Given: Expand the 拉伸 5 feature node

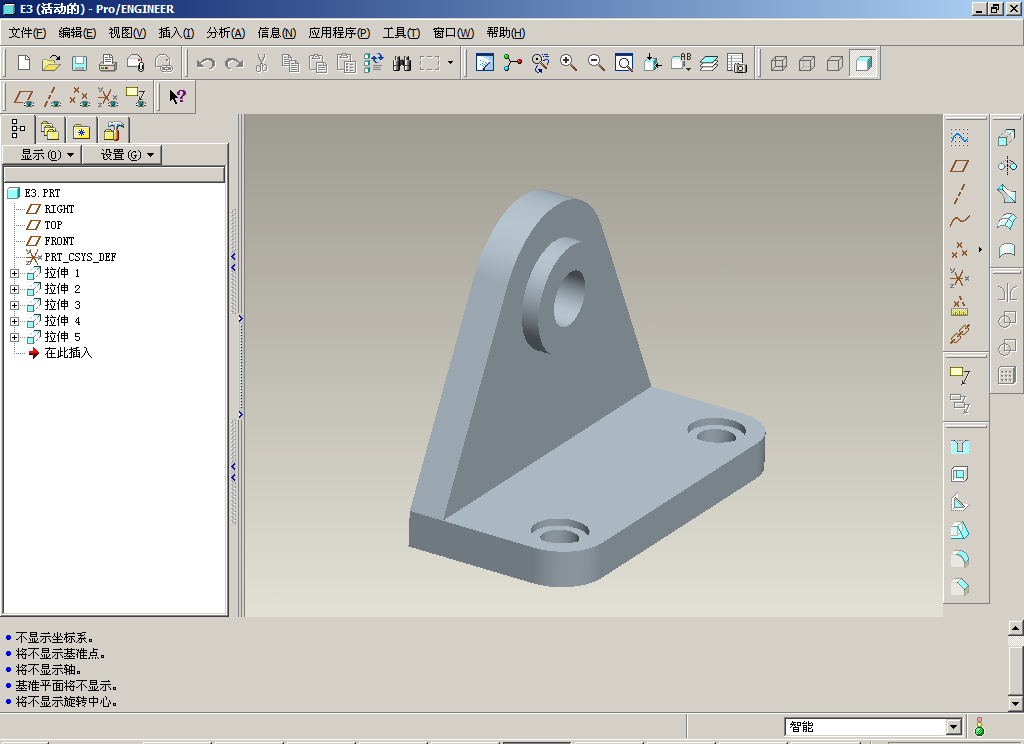Looking at the screenshot, I should (14, 337).
